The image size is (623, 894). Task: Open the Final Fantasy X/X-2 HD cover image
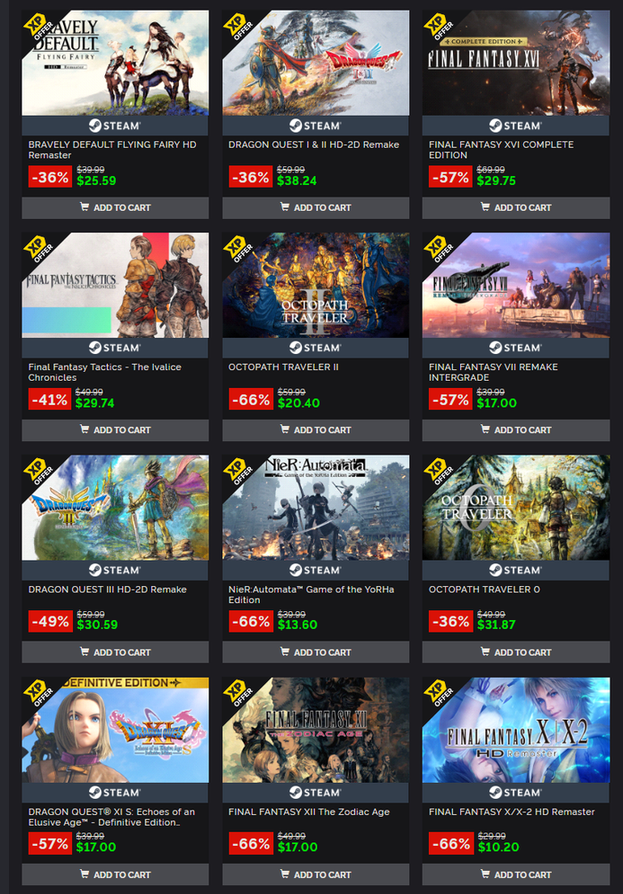pos(516,730)
